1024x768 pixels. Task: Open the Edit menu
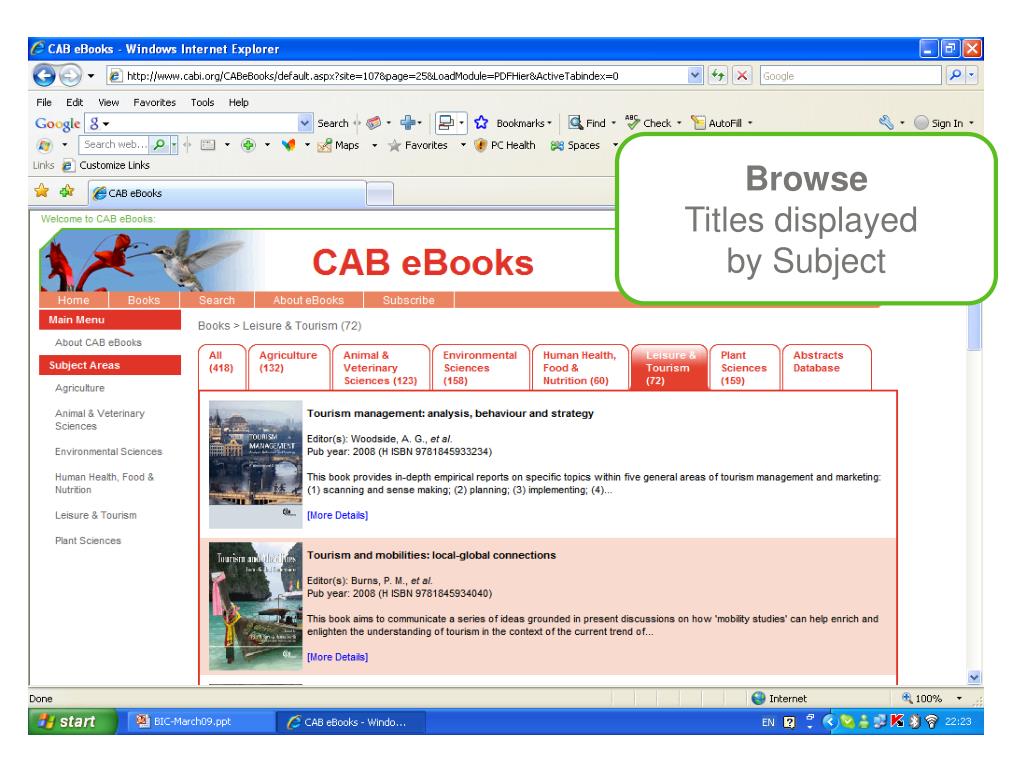tap(74, 102)
